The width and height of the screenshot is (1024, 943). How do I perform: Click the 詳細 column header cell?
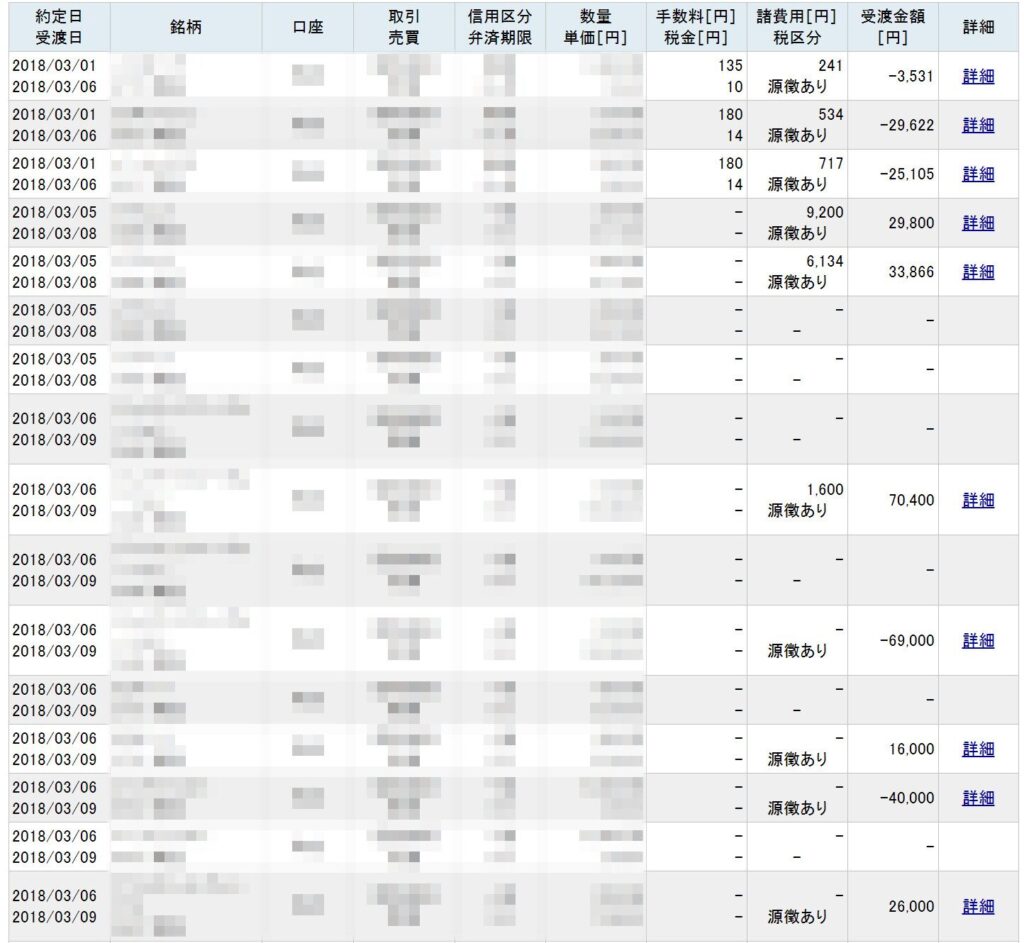coord(978,27)
